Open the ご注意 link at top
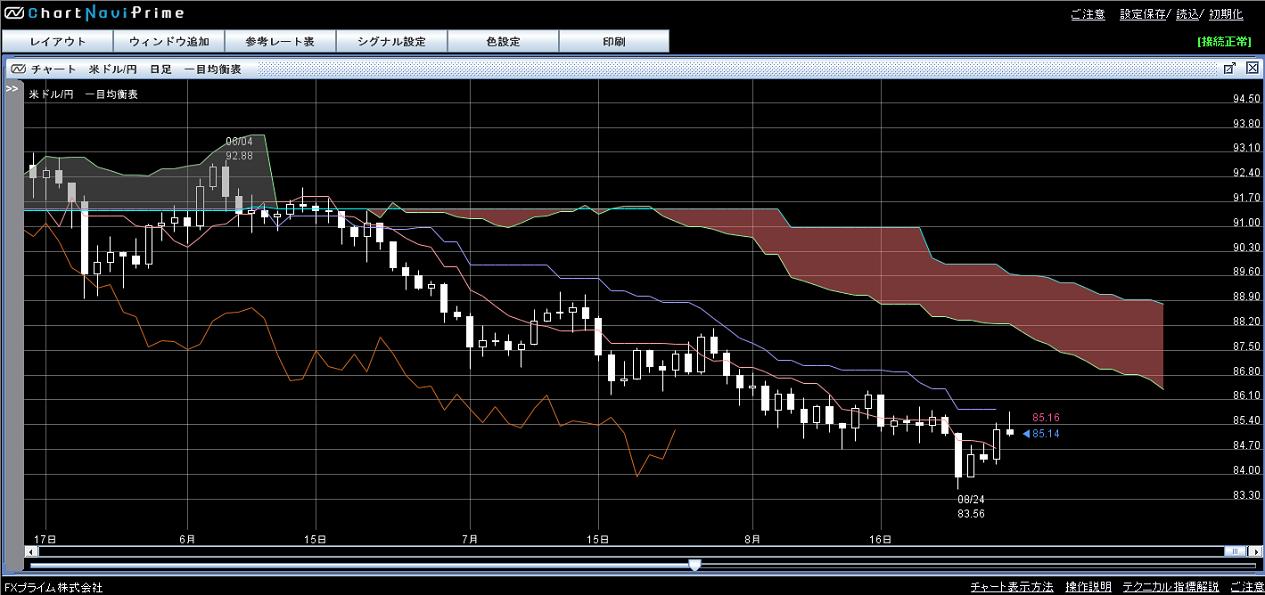 pos(1087,14)
